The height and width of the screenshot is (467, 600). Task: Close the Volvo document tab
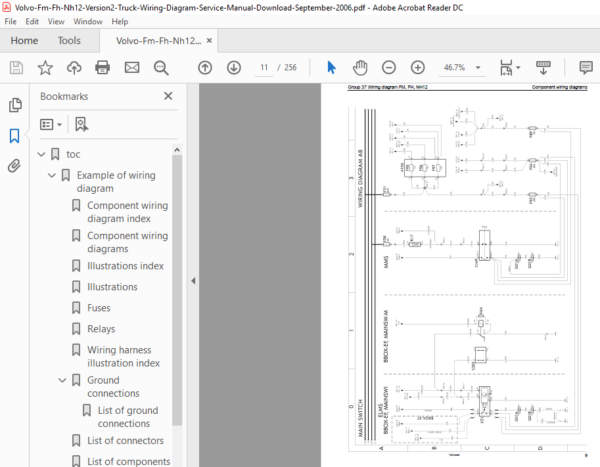209,41
